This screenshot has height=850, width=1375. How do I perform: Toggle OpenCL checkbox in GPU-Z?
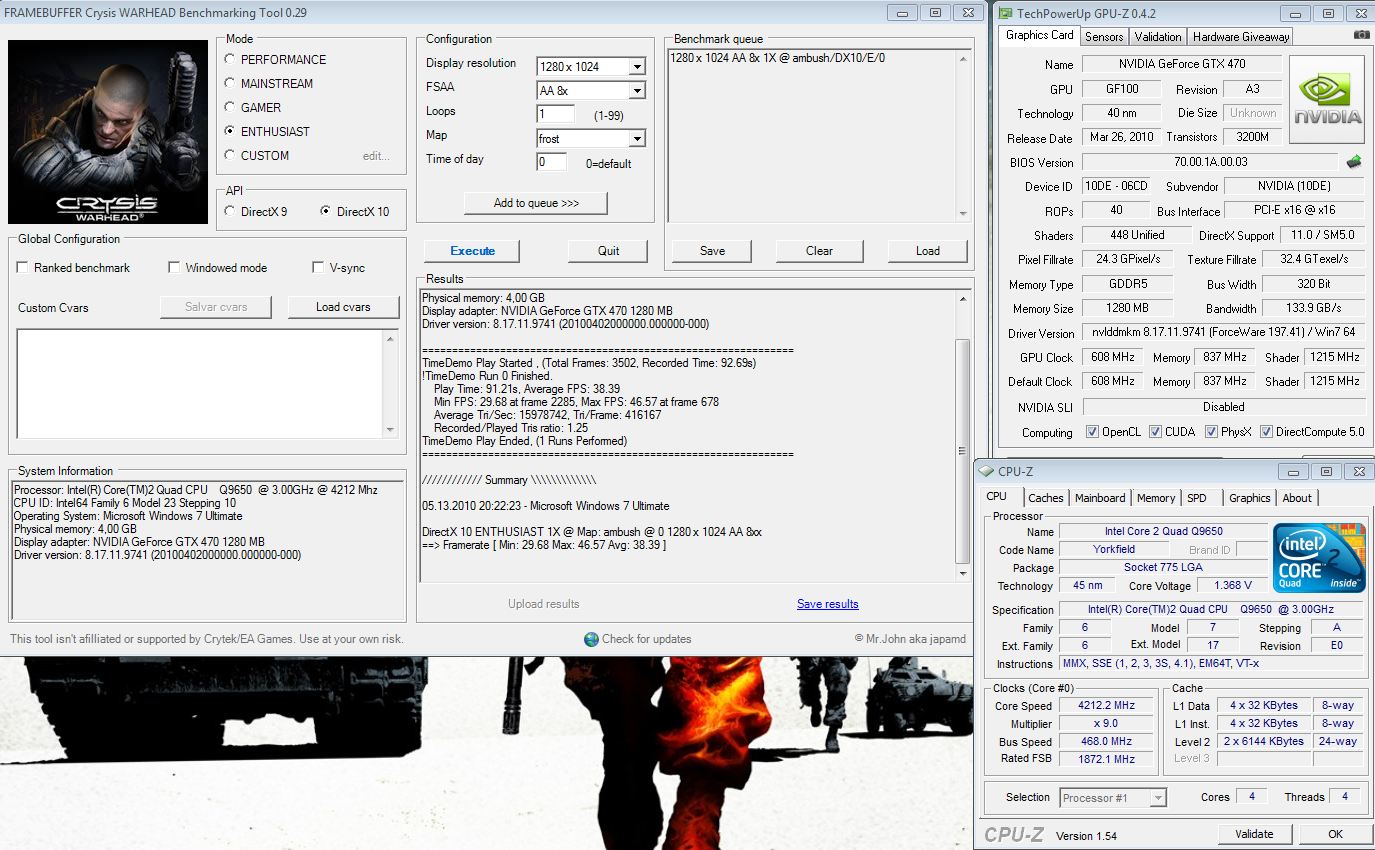[x=1092, y=432]
